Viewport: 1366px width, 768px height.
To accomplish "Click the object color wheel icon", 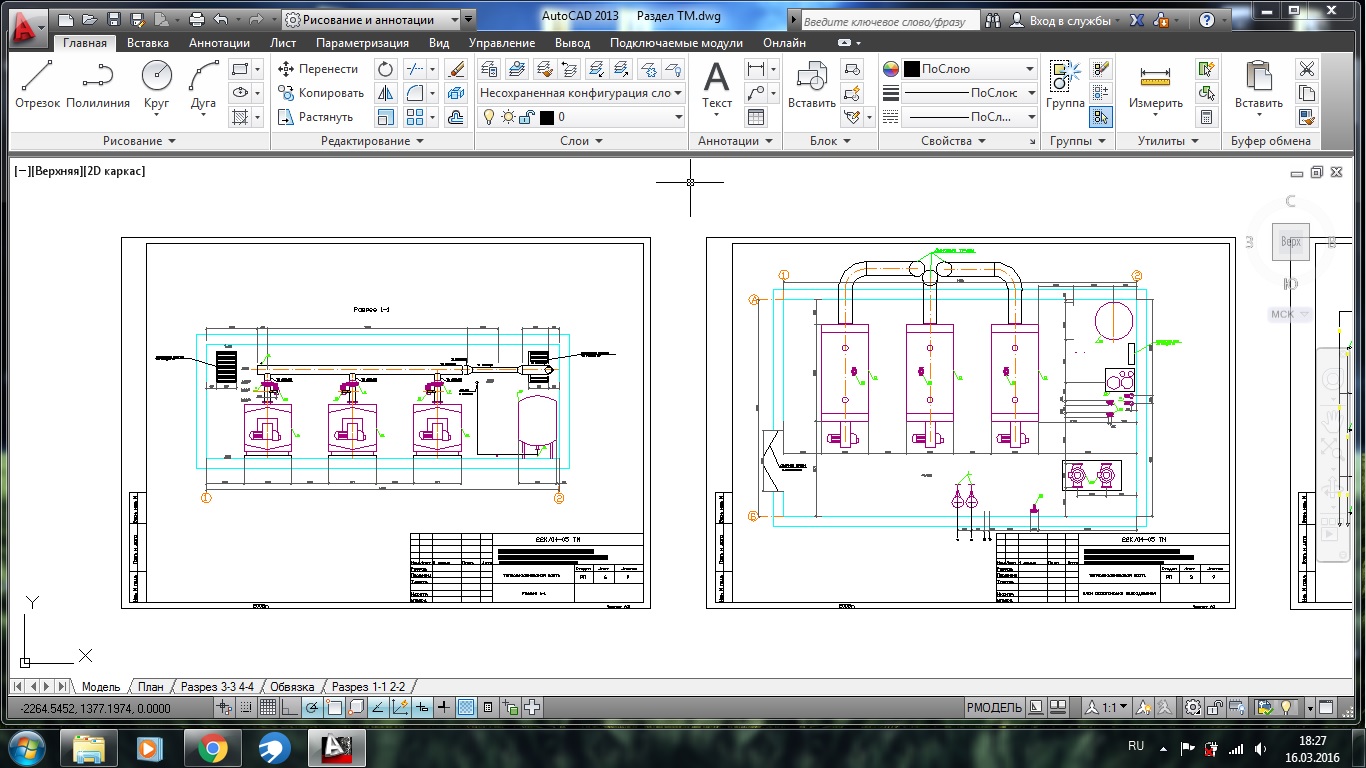I will point(891,69).
